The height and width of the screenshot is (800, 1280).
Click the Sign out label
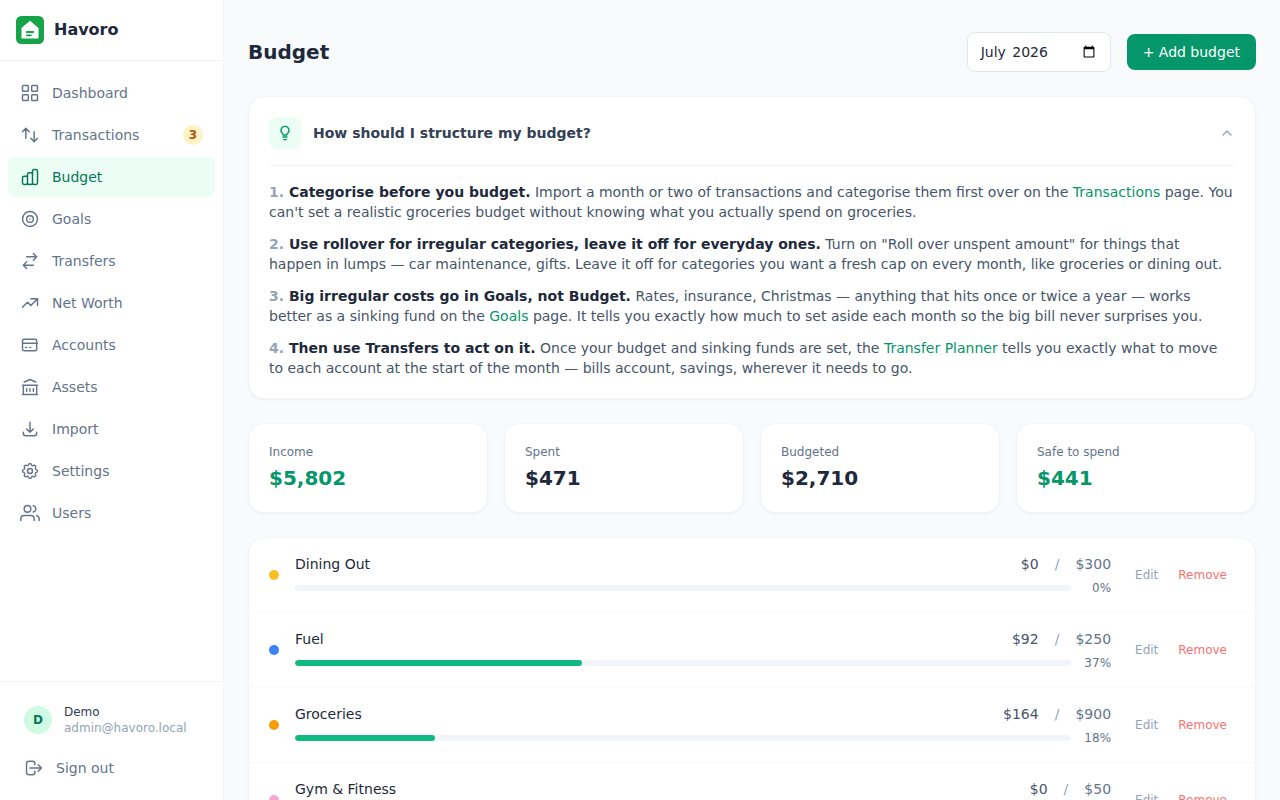pyautogui.click(x=85, y=768)
